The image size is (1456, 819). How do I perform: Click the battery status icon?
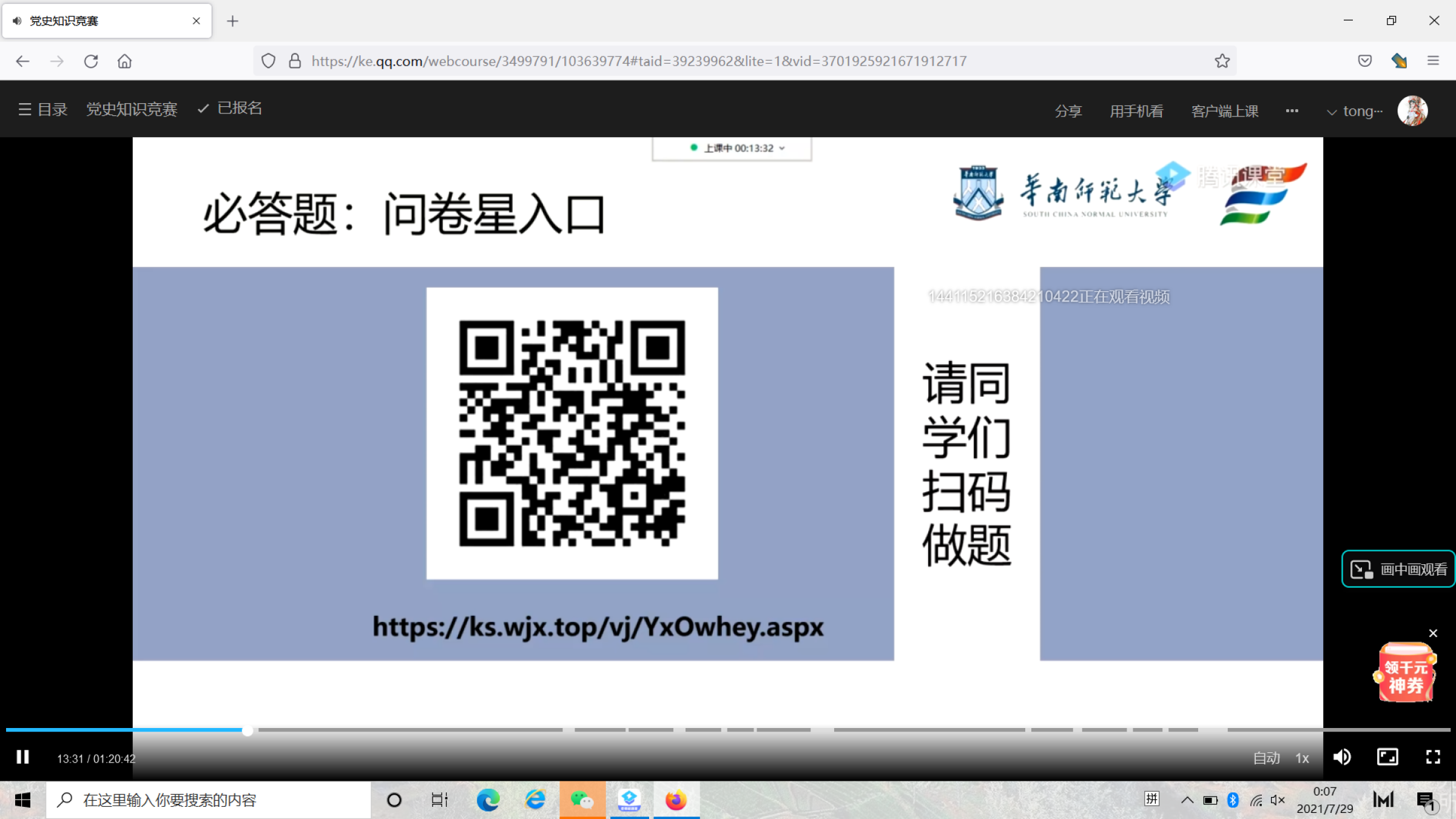tap(1210, 800)
